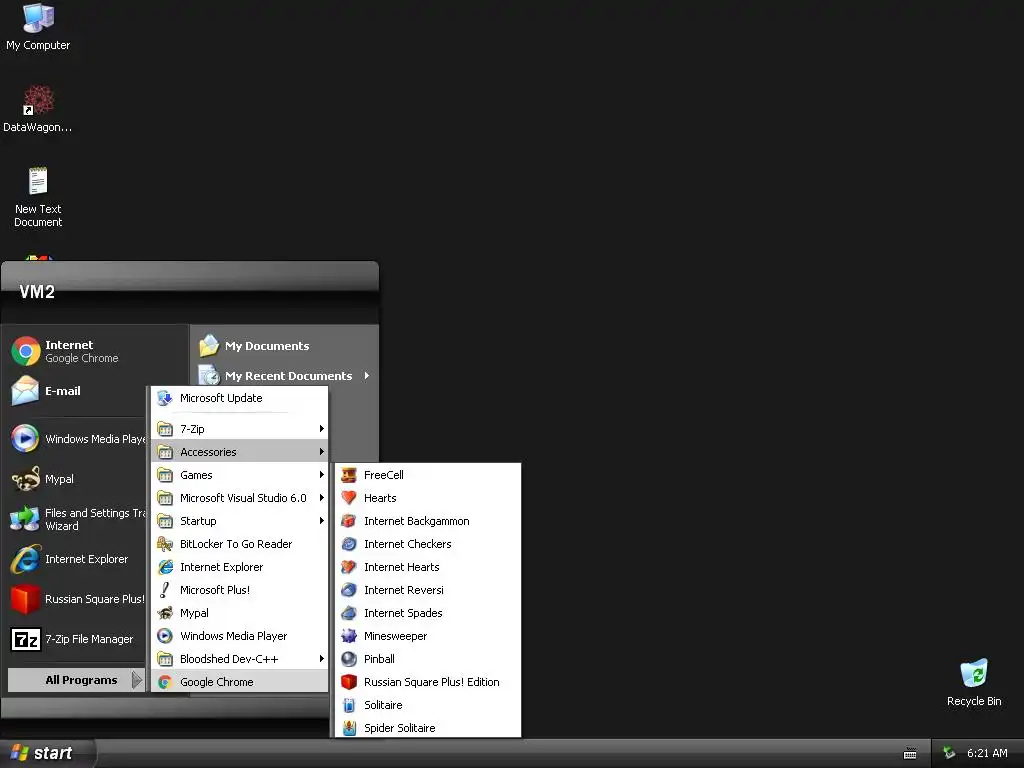
Task: Select New Text Document on desktop
Action: pos(38,197)
